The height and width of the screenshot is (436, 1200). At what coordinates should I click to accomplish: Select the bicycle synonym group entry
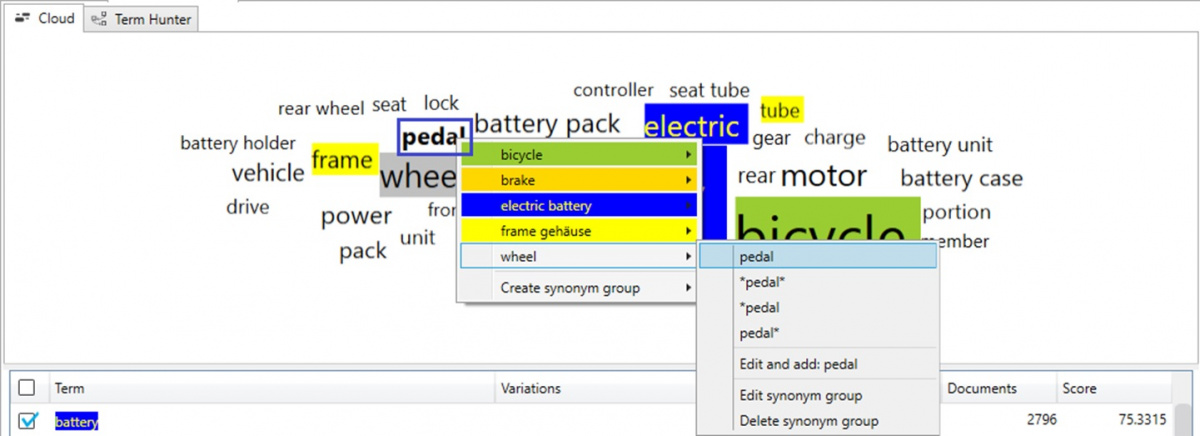point(579,155)
